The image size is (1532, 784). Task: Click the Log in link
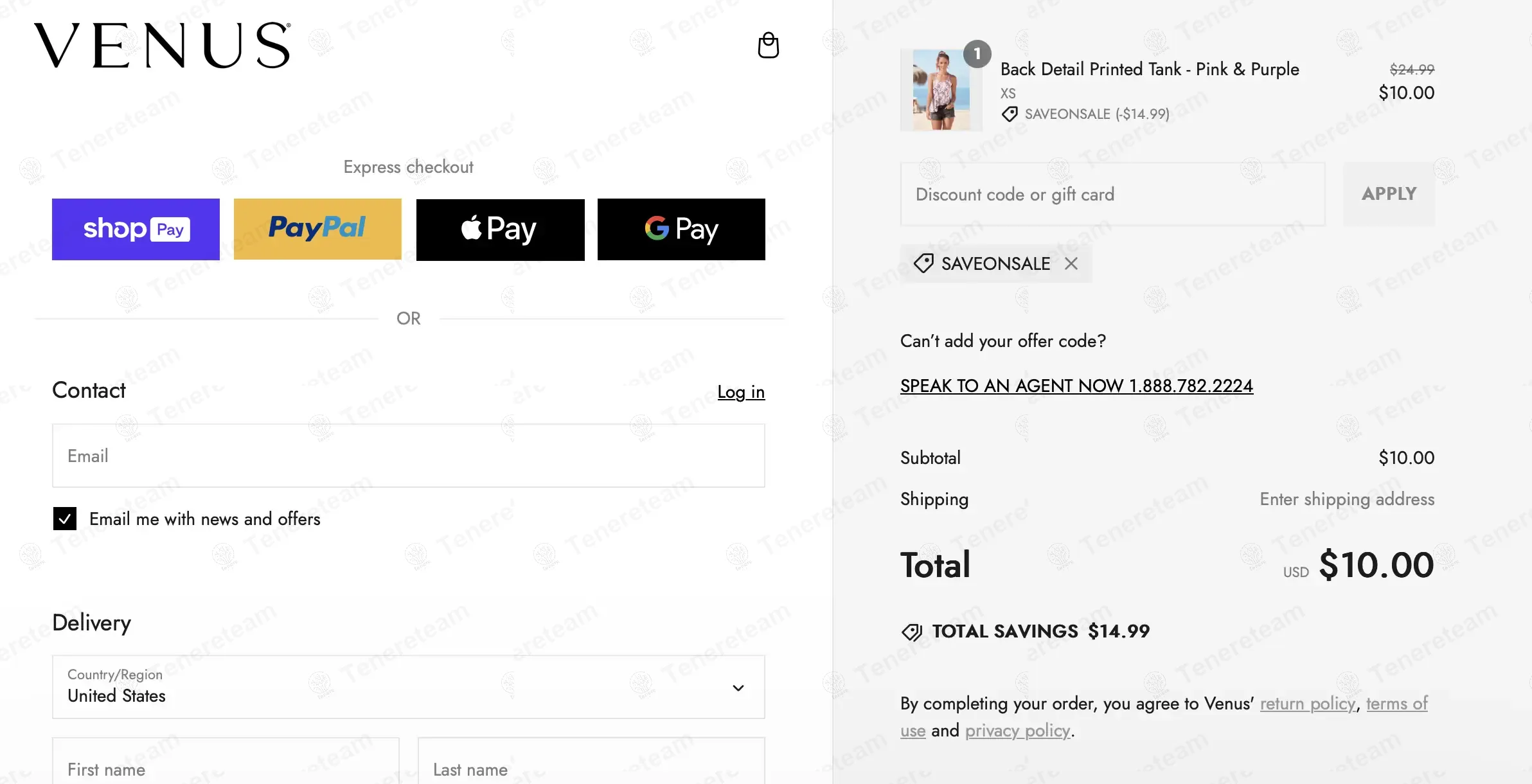741,392
